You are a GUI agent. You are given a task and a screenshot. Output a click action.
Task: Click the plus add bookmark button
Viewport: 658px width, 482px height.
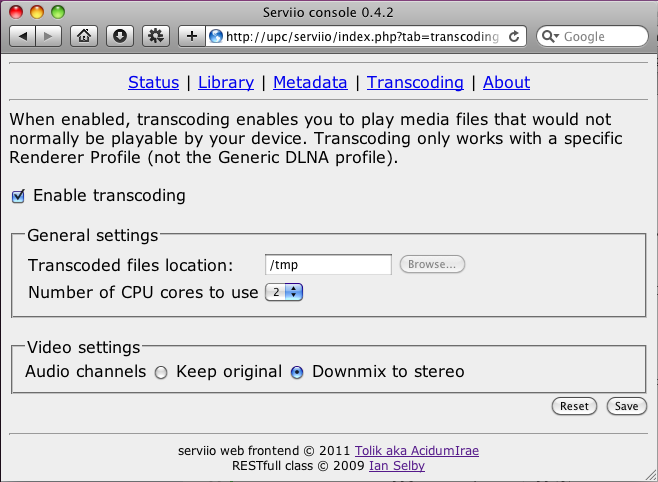point(193,37)
